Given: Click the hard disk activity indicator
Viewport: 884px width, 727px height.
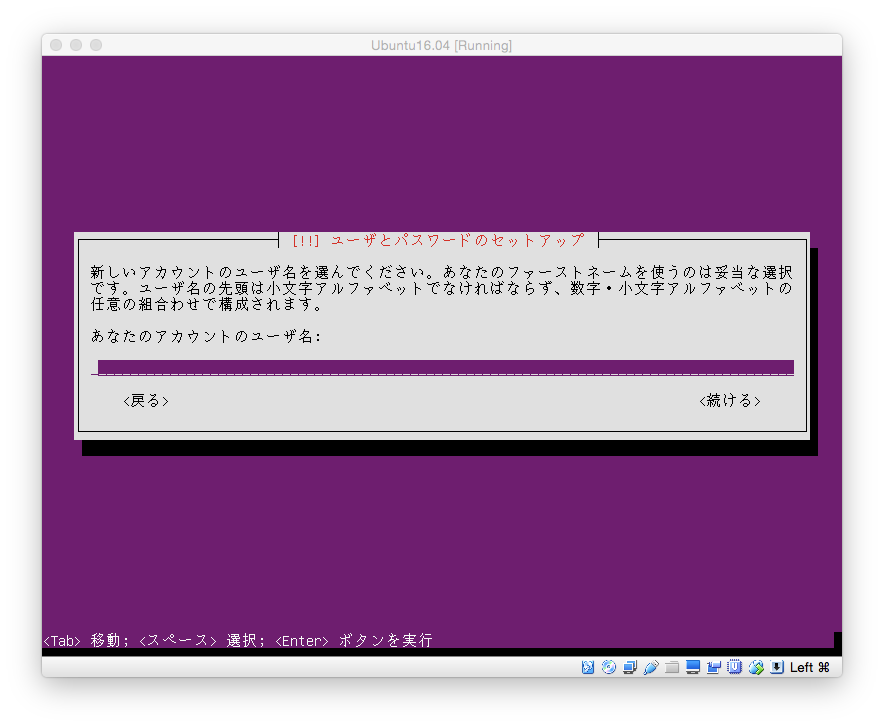Looking at the screenshot, I should (590, 667).
